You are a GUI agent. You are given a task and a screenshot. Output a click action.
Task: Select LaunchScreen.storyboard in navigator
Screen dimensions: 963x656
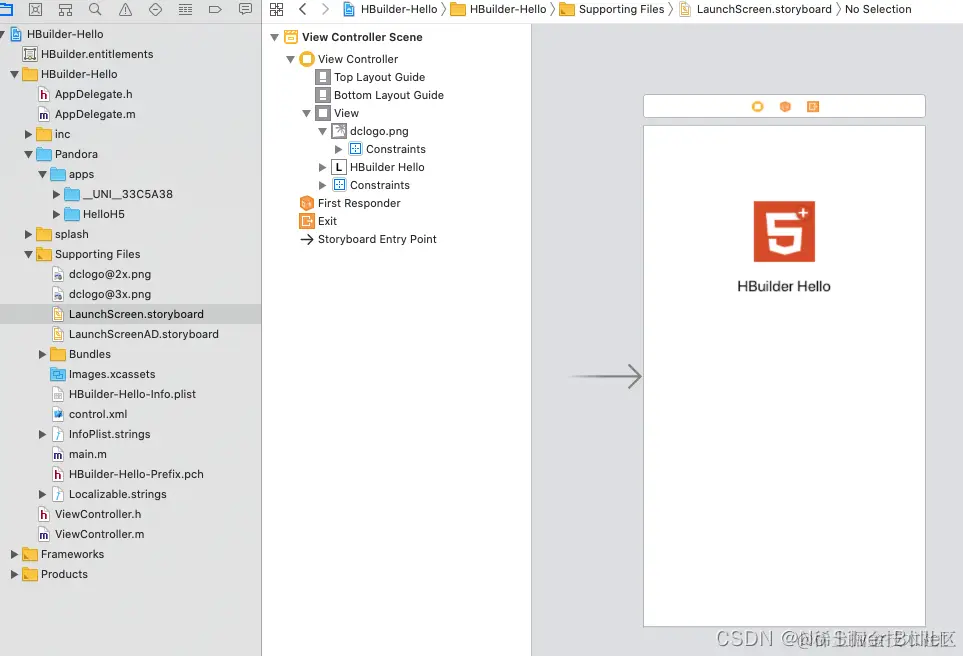tap(128, 314)
